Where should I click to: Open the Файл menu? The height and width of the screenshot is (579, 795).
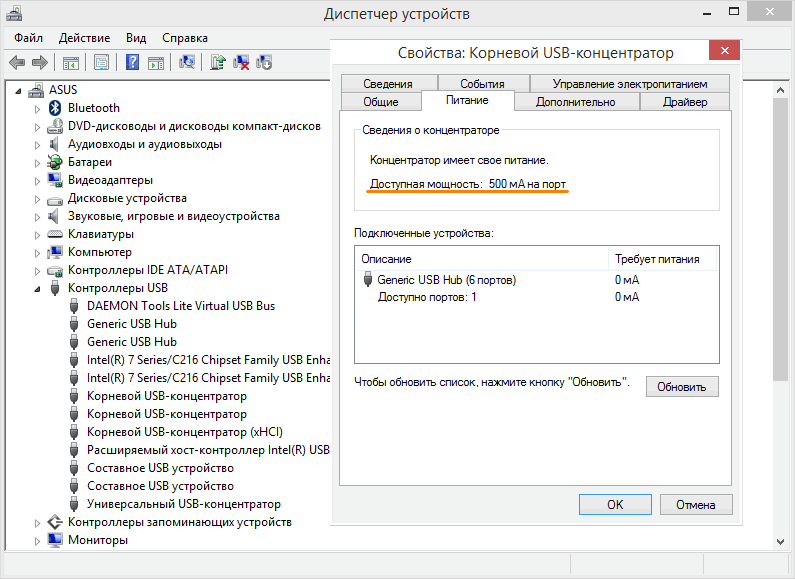[x=28, y=38]
